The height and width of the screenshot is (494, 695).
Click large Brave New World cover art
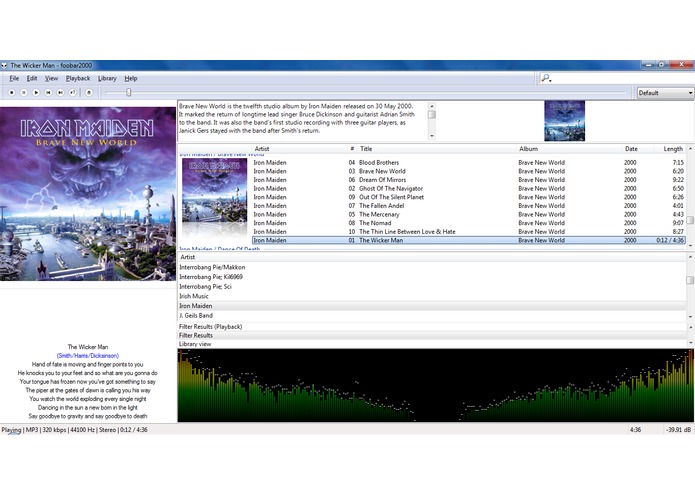tap(88, 194)
